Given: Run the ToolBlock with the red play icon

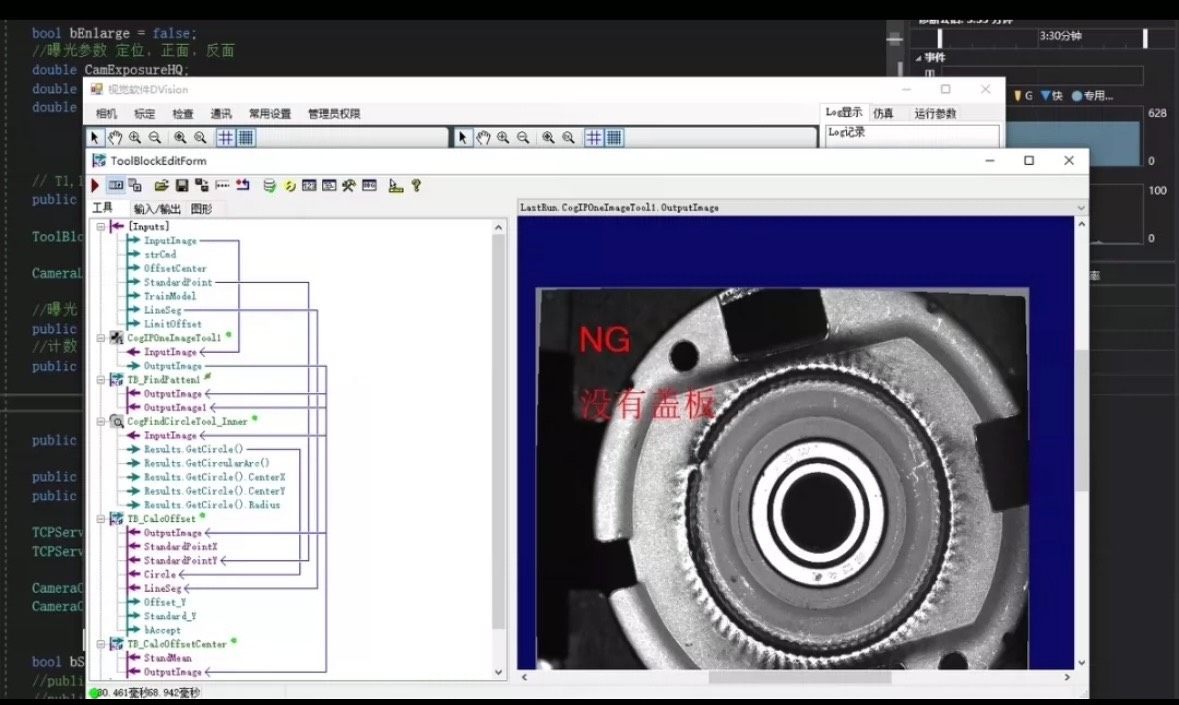Looking at the screenshot, I should click(95, 185).
